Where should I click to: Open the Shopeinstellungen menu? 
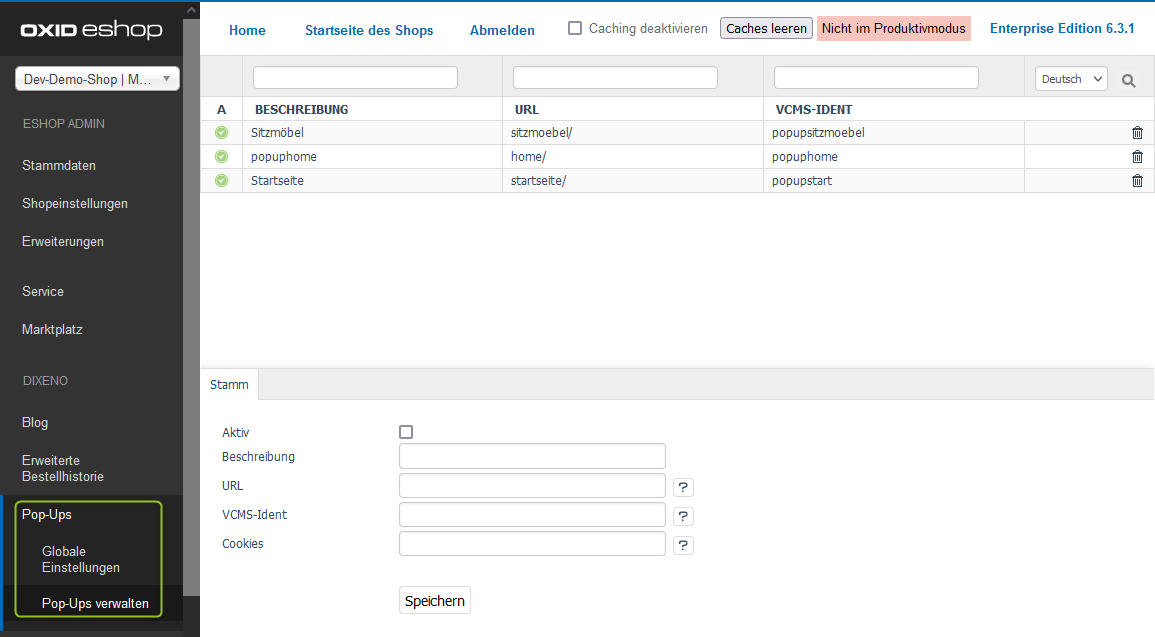click(x=75, y=203)
